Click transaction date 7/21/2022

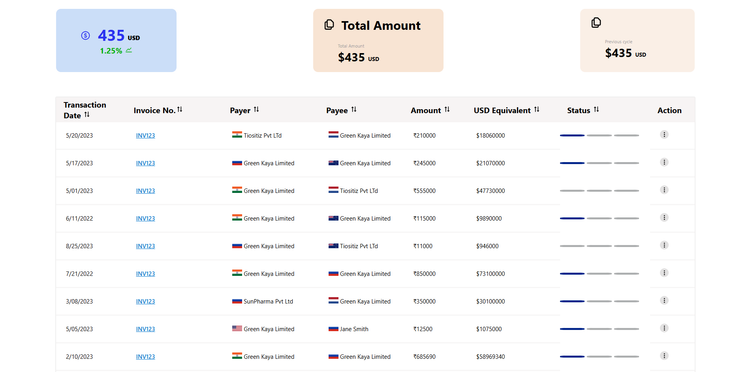79,274
